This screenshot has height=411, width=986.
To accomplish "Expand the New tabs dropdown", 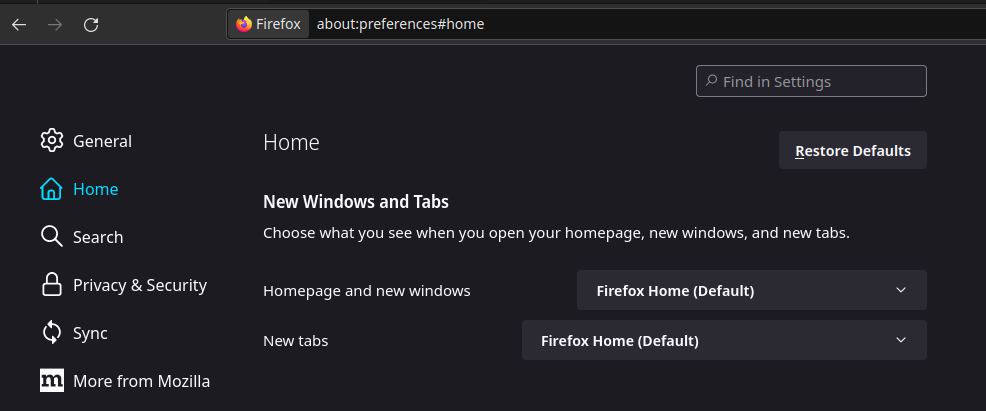I will tap(724, 341).
